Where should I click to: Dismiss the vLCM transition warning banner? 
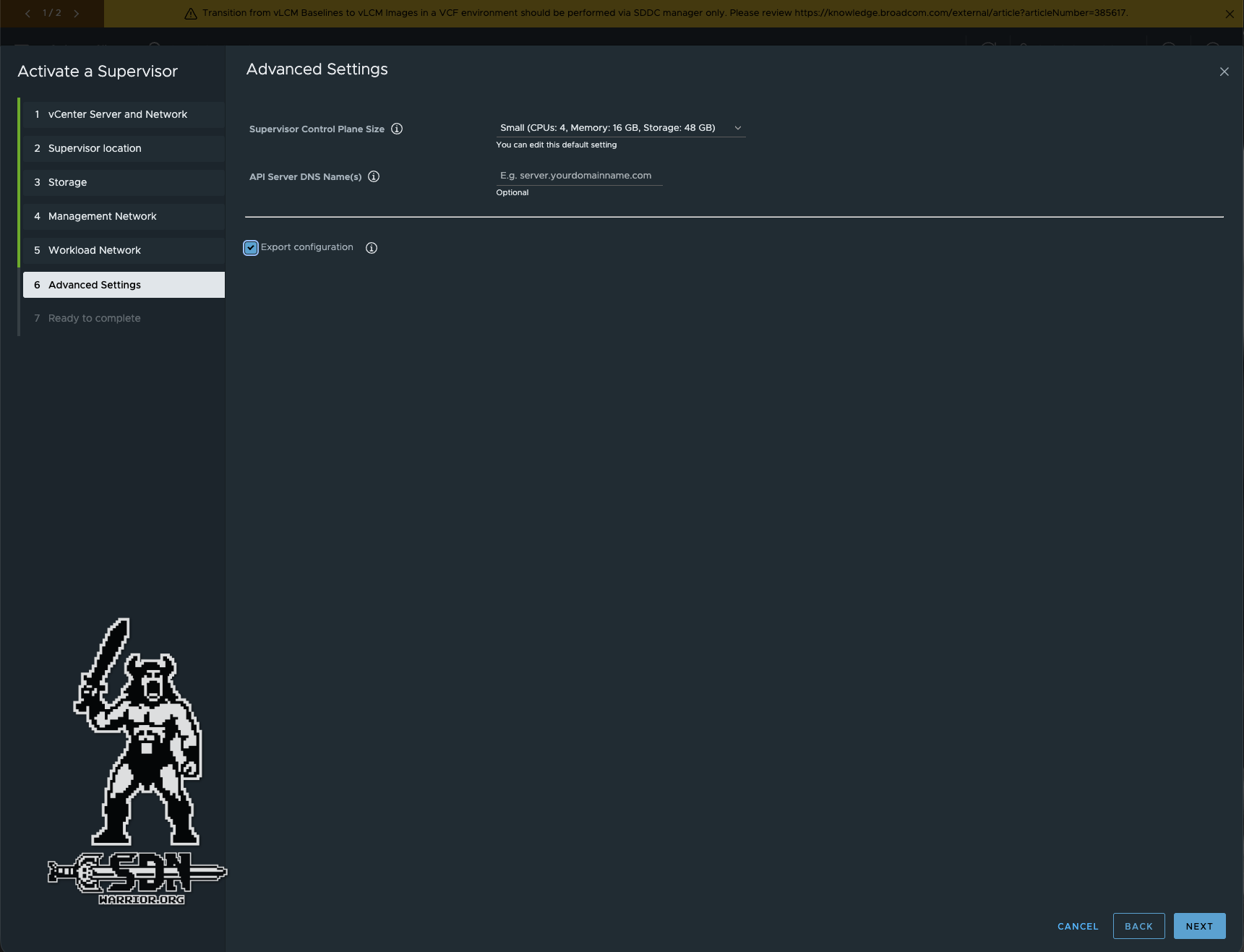point(1230,14)
